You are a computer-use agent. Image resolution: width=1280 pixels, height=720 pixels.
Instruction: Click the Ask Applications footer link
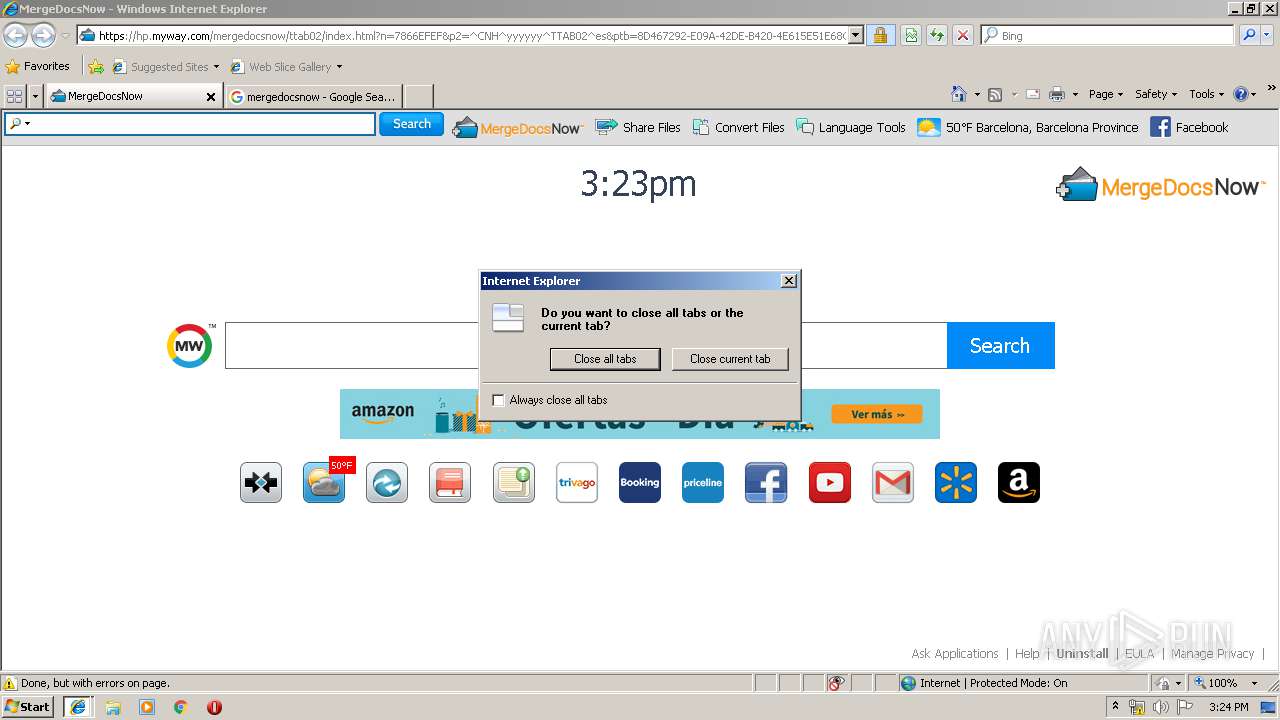point(955,654)
